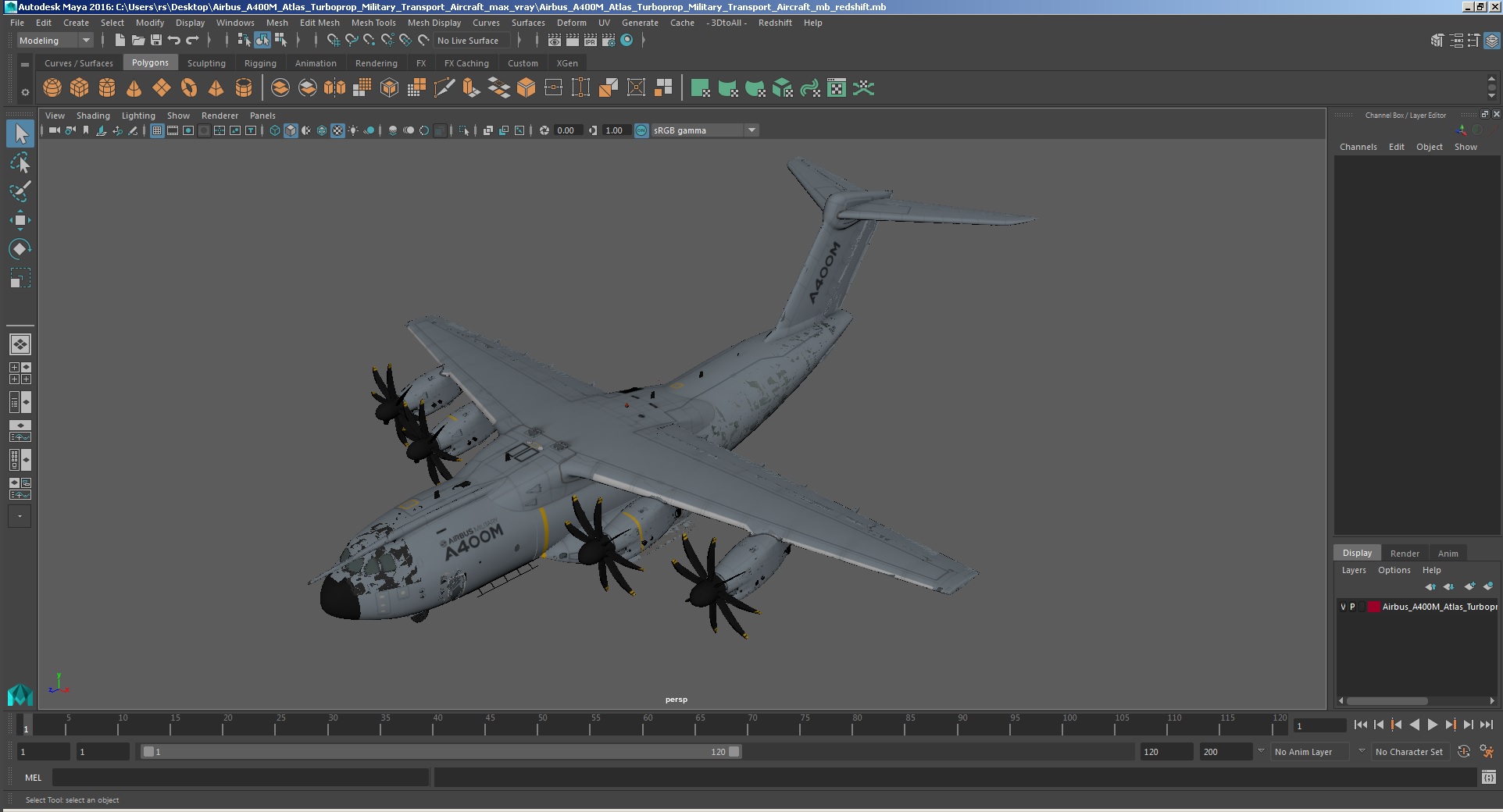Click the current frame field
This screenshot has width=1503, height=812.
[x=1319, y=725]
